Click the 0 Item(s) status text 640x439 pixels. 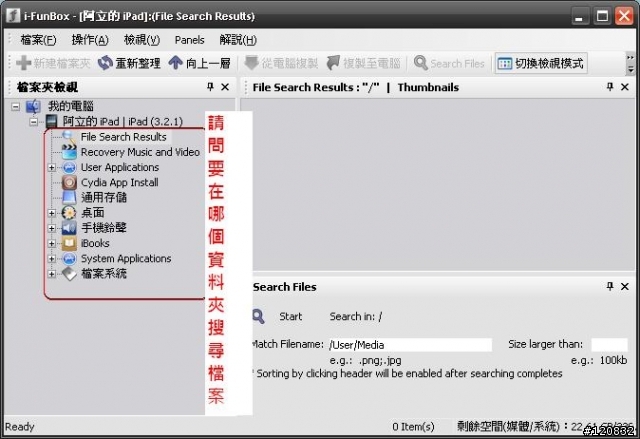tap(413, 427)
